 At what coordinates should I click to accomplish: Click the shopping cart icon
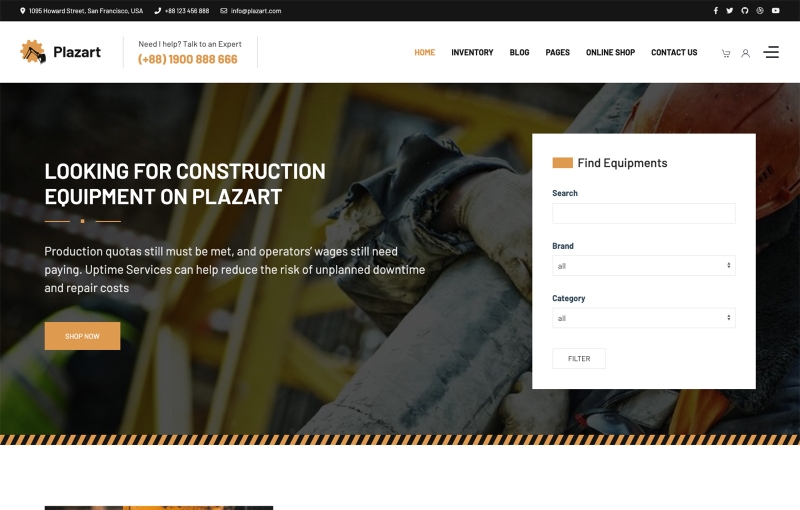click(x=726, y=53)
